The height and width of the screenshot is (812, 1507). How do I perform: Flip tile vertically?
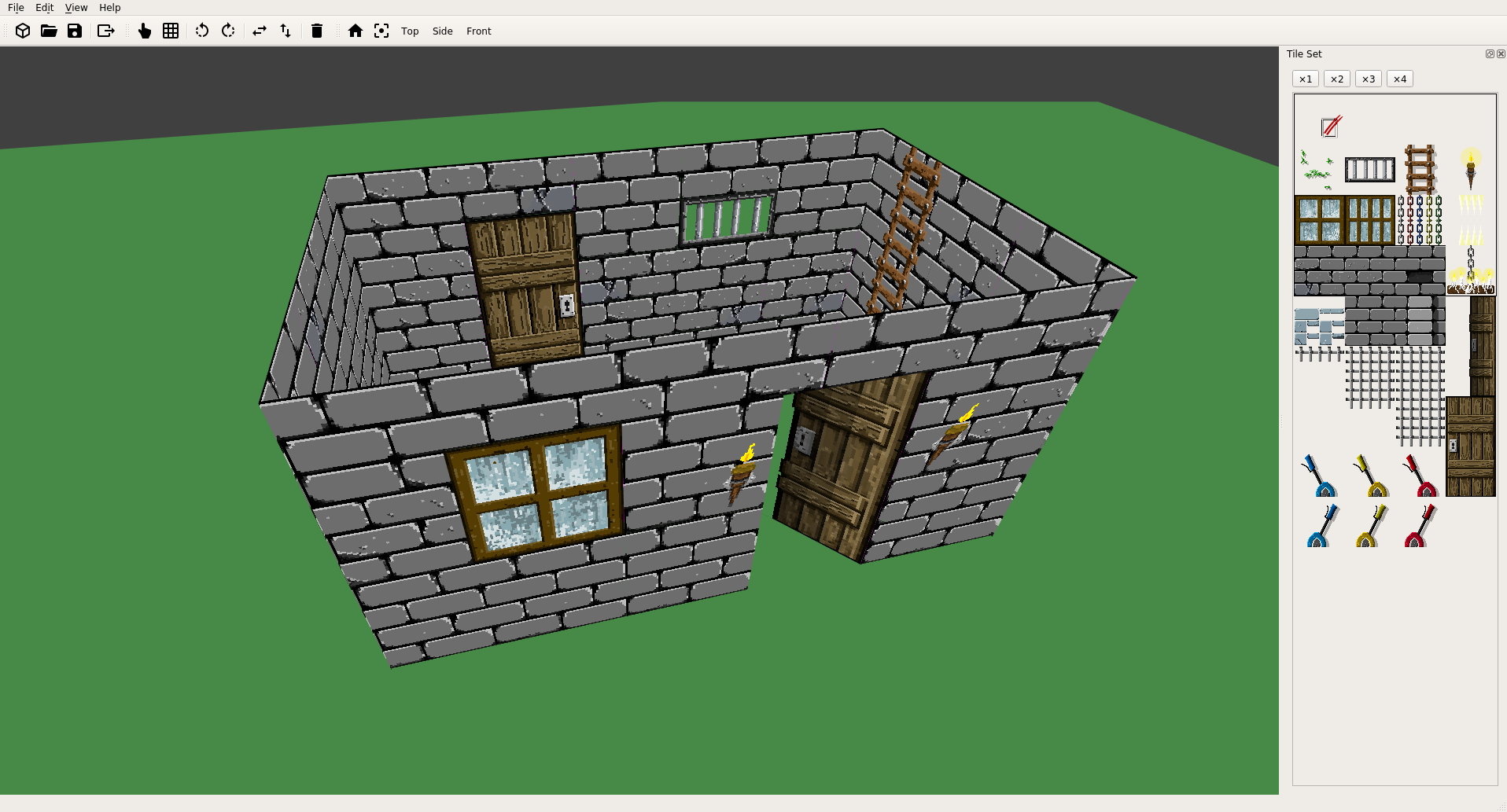286,31
